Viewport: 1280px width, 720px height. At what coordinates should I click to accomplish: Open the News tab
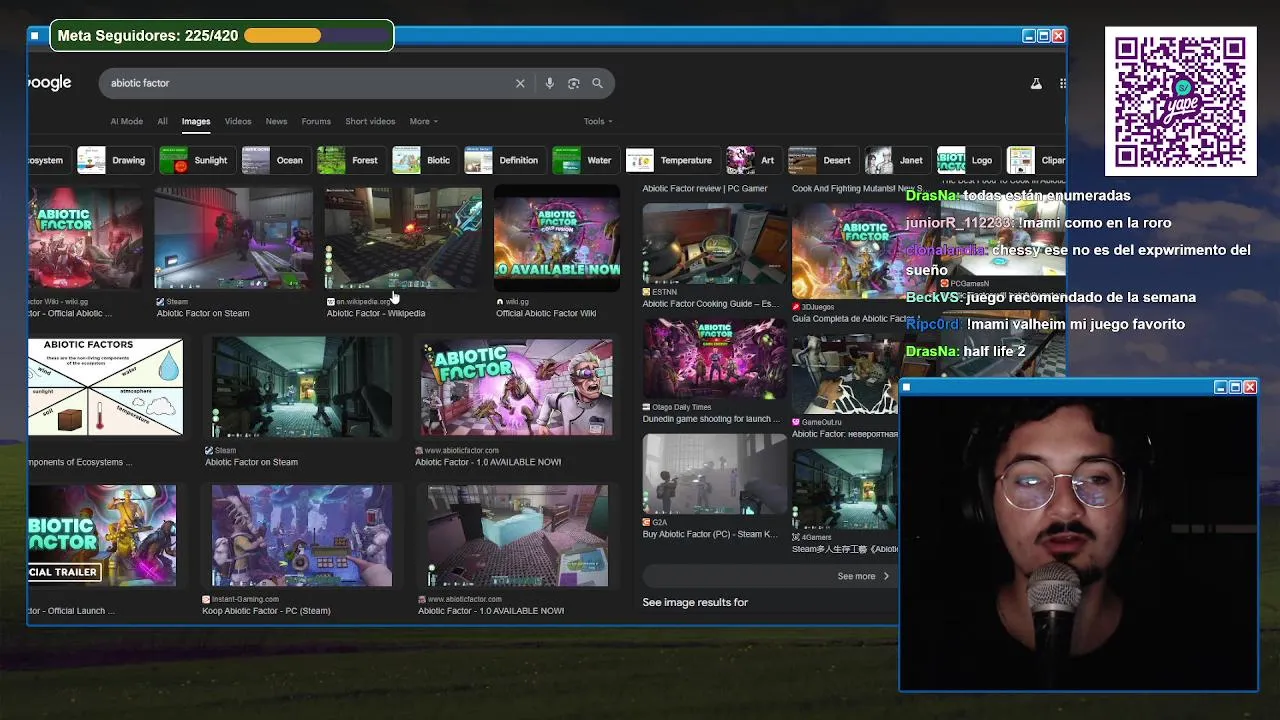pos(276,121)
